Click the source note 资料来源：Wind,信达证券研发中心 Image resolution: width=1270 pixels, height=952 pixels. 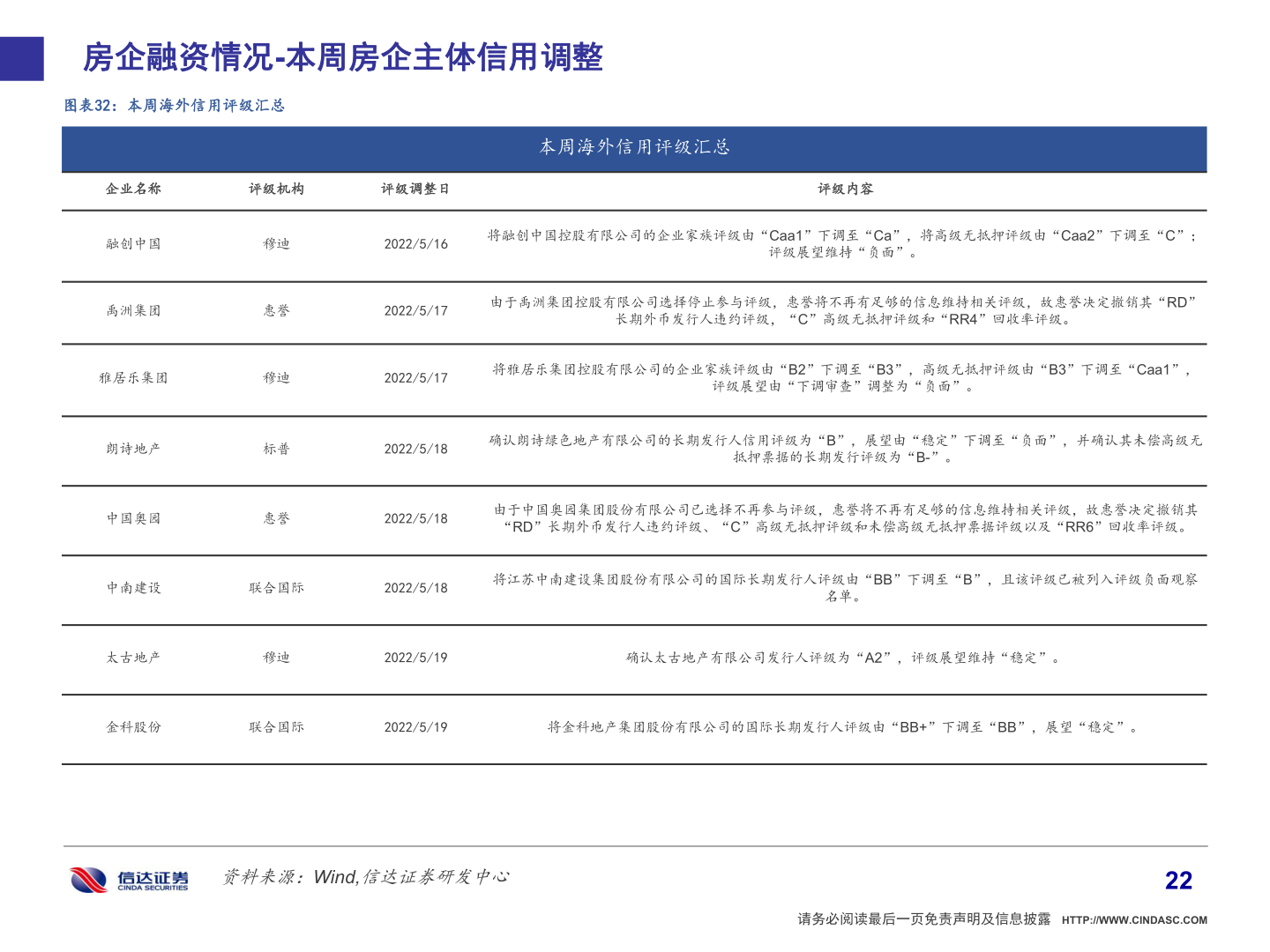point(366,877)
